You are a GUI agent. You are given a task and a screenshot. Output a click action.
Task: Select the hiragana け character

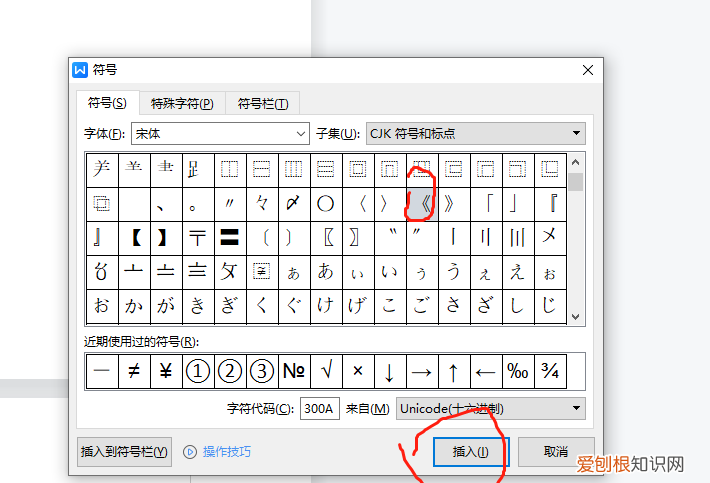click(x=326, y=306)
